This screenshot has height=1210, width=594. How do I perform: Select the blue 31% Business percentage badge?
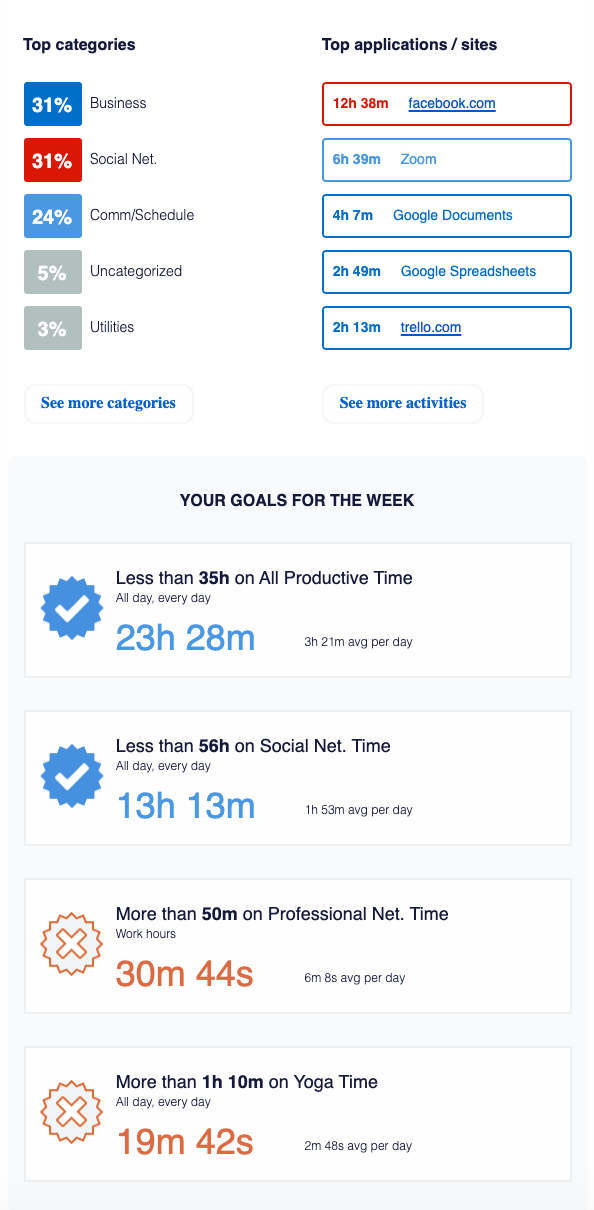coord(53,104)
